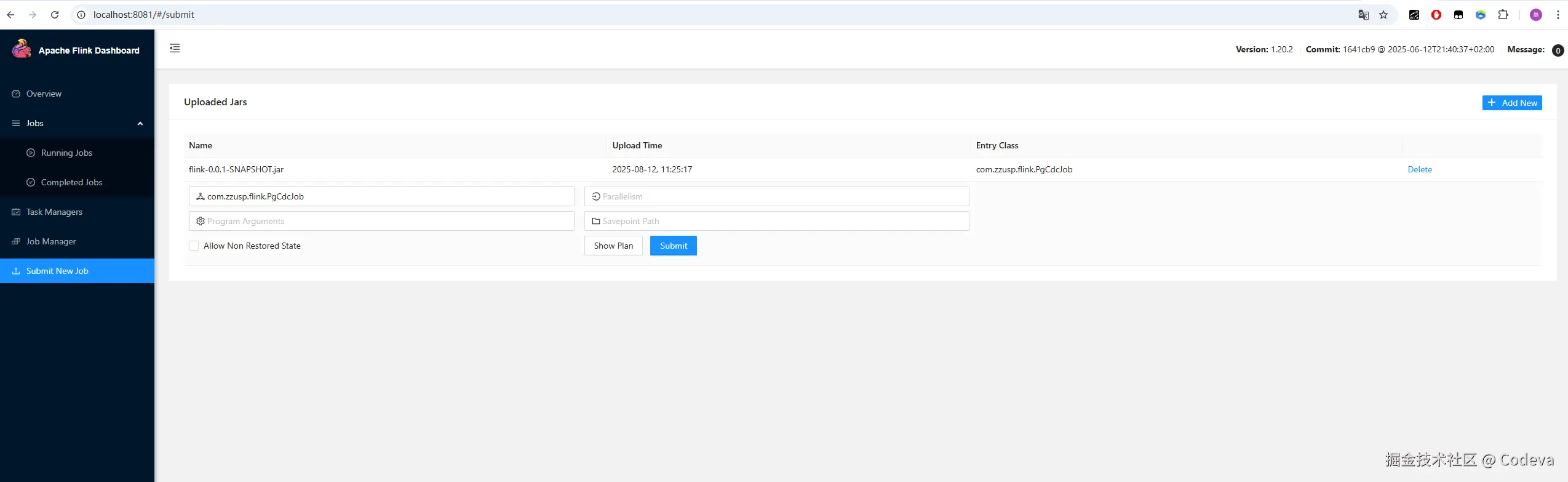This screenshot has width=1568, height=482.
Task: Click Add New to upload a jar
Action: 1512,103
